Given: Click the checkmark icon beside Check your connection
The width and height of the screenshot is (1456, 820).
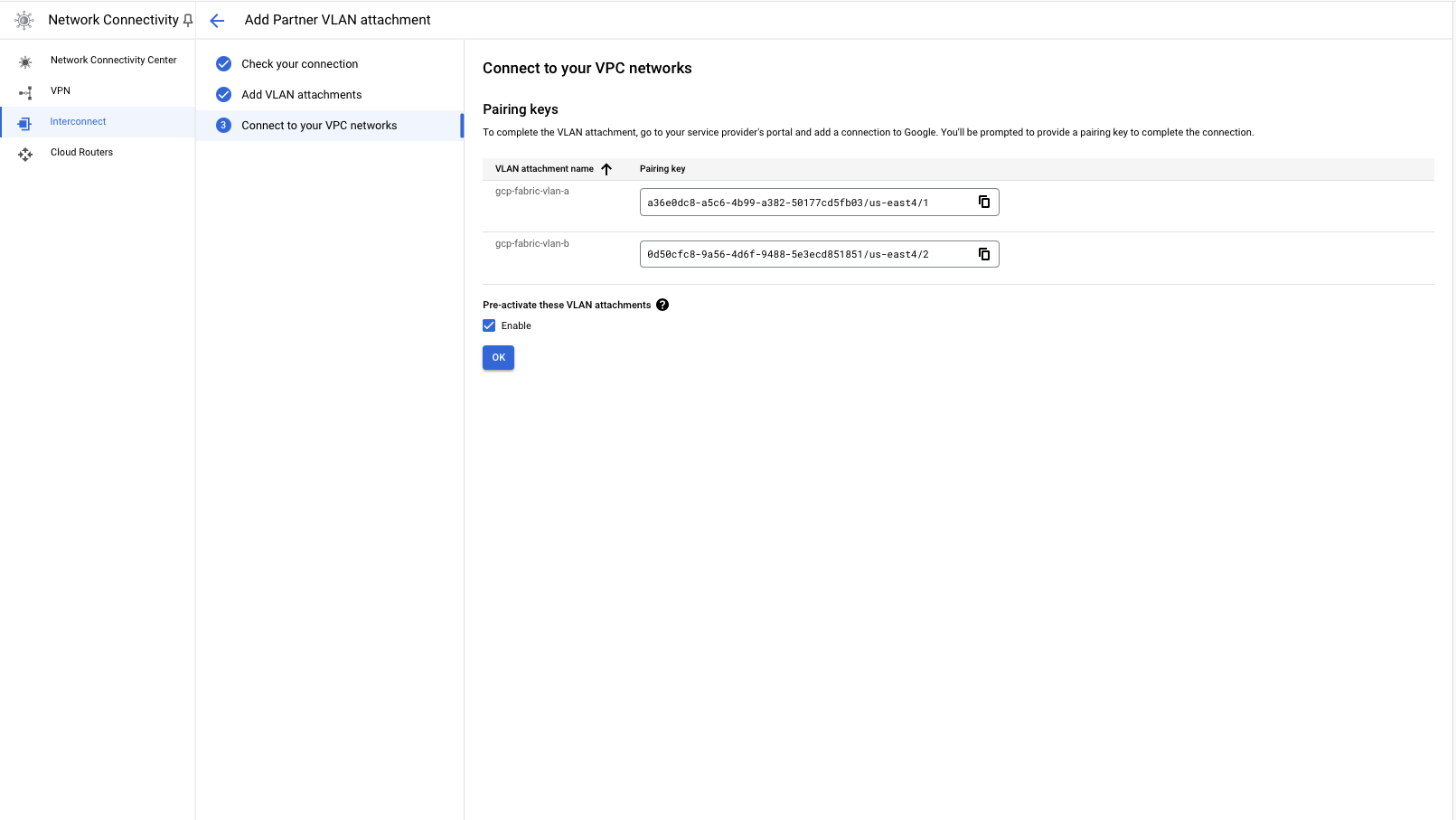Looking at the screenshot, I should pos(223,64).
